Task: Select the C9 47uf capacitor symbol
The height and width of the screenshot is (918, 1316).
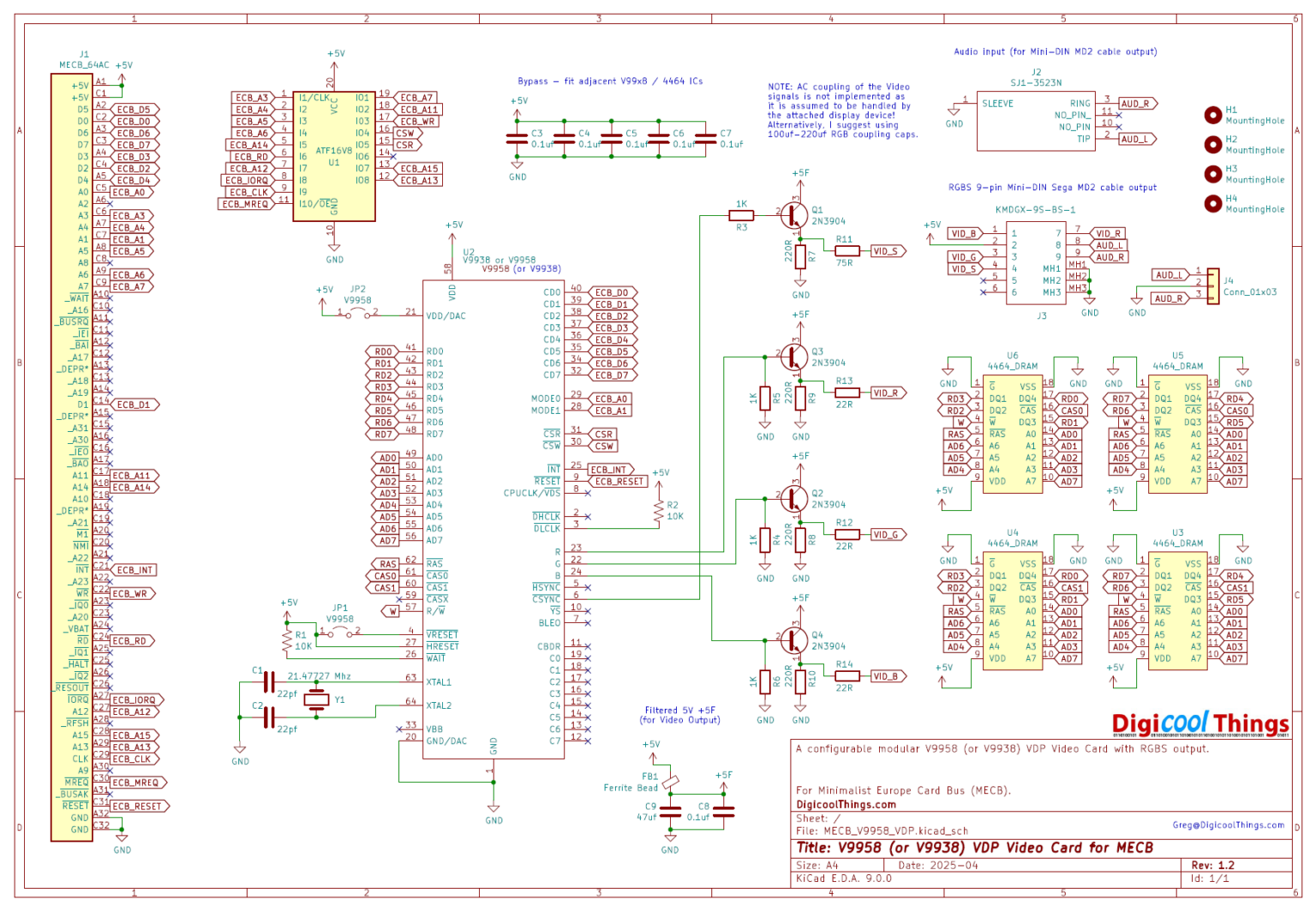Action: pos(670,812)
